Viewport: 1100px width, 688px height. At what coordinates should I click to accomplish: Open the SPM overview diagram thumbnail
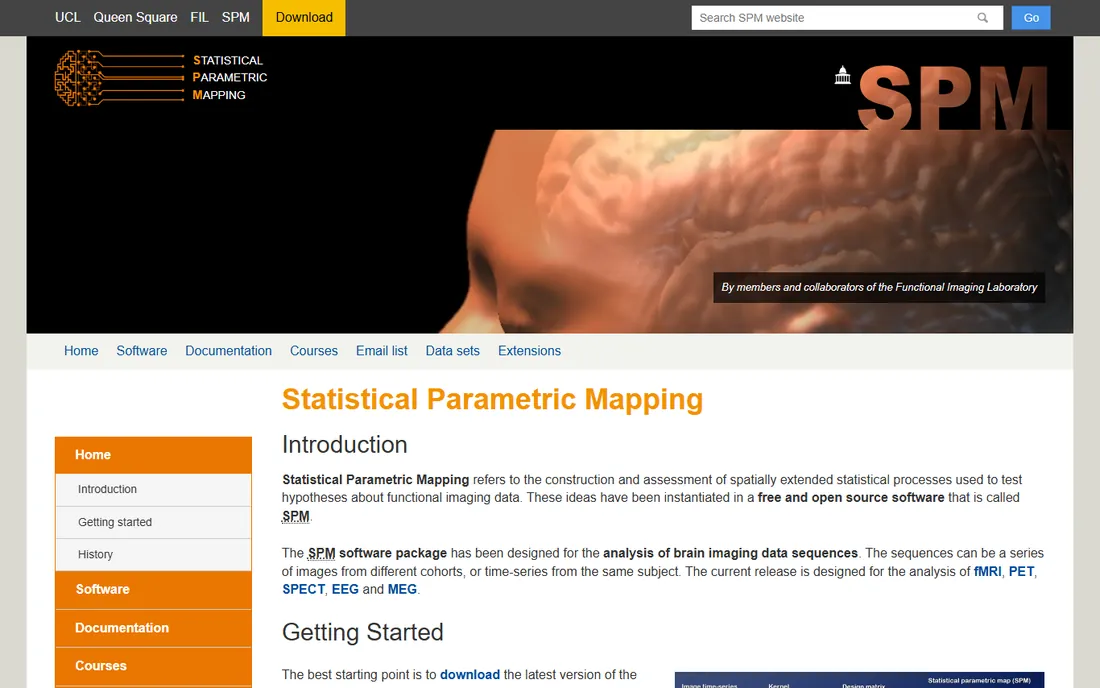click(x=859, y=680)
